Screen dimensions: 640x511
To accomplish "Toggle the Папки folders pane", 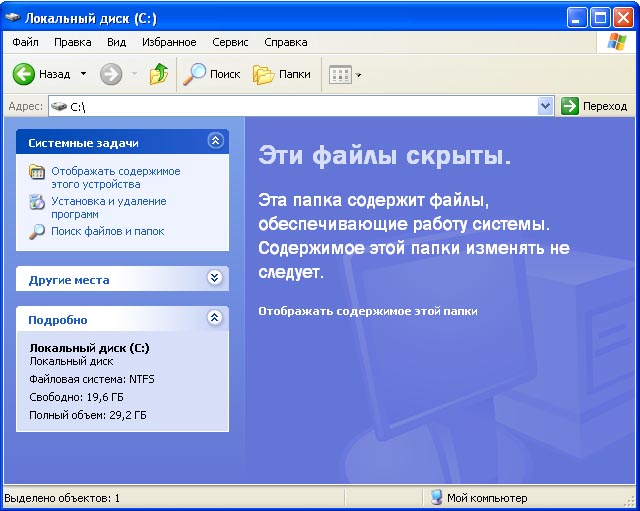I will [282, 74].
